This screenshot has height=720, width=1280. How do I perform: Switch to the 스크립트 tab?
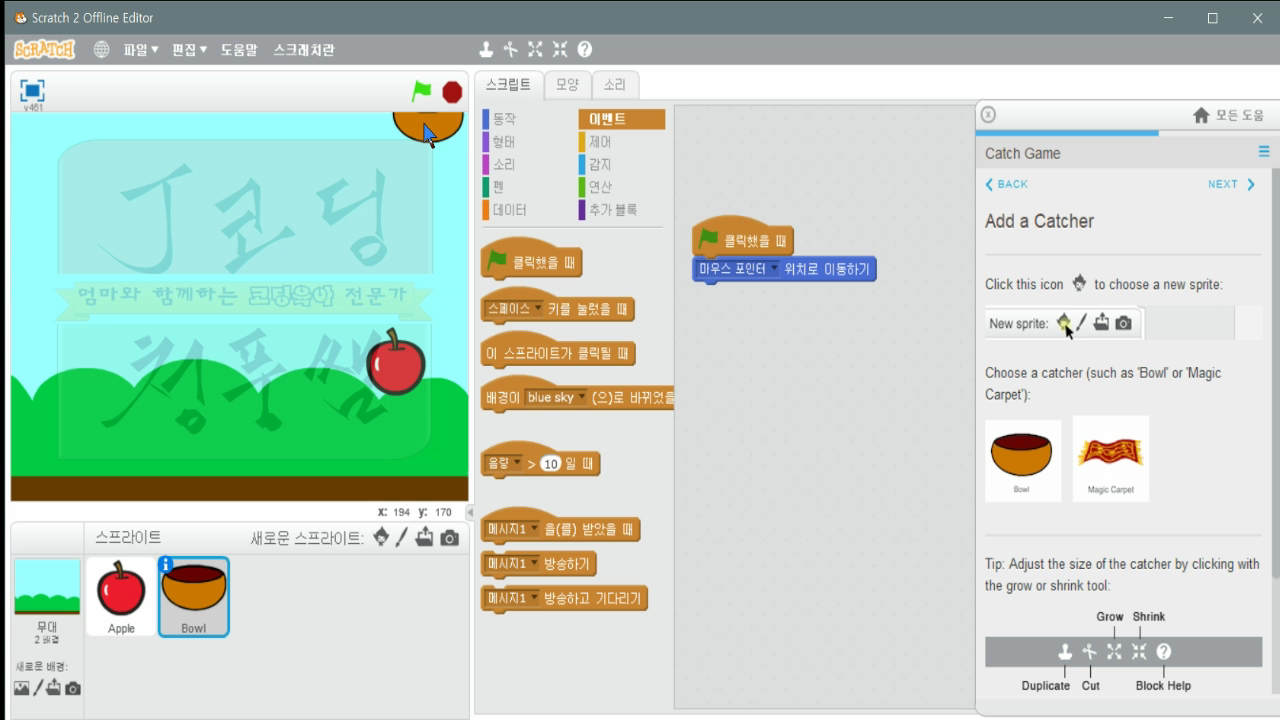pyautogui.click(x=508, y=85)
